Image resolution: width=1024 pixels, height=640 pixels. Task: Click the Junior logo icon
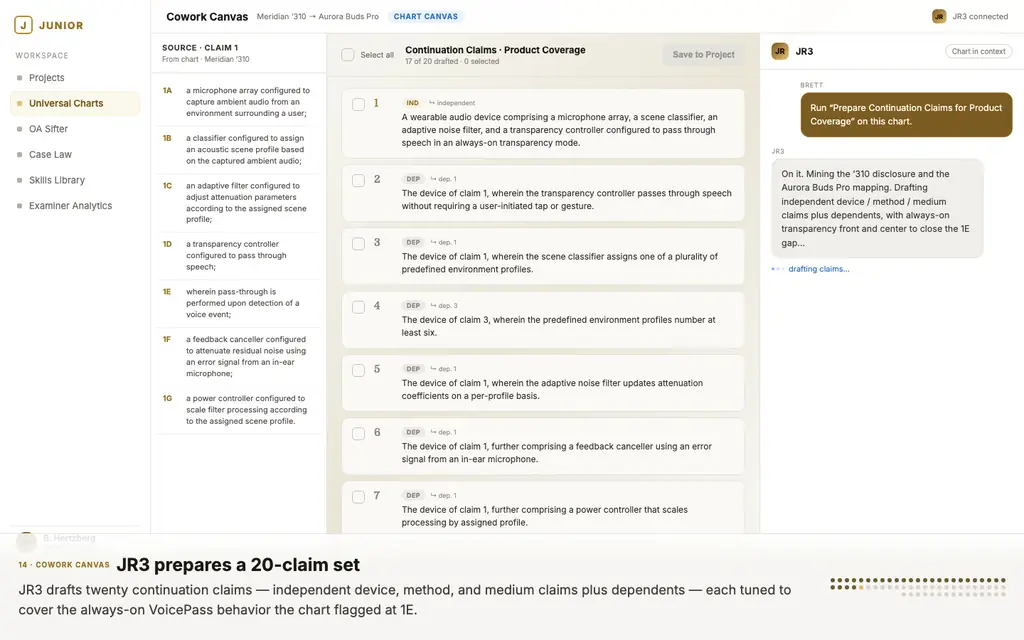pyautogui.click(x=24, y=25)
